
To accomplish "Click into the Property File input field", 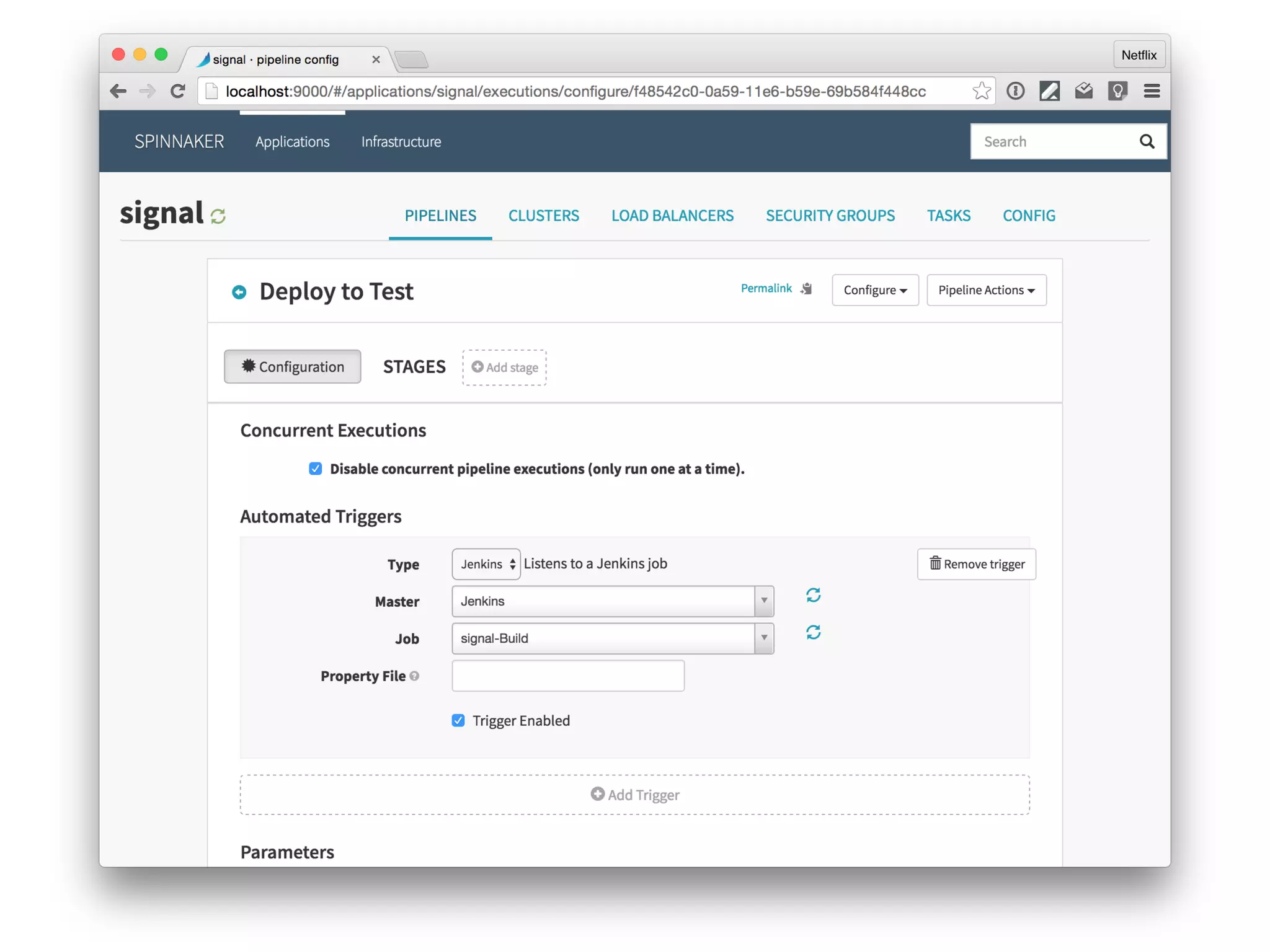I will coord(567,676).
